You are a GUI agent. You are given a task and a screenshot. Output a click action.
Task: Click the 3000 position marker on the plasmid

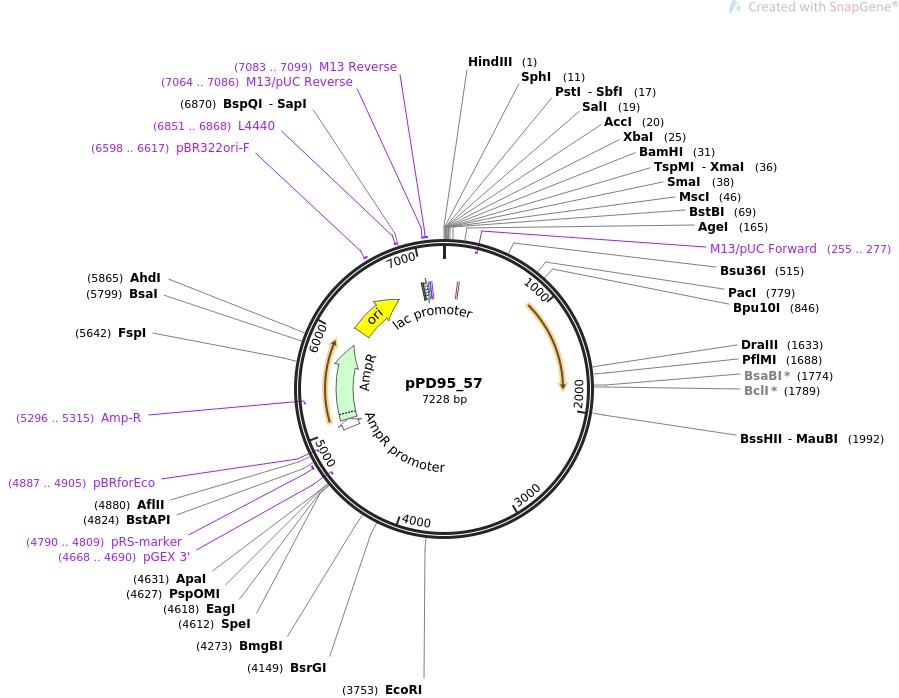(527, 495)
